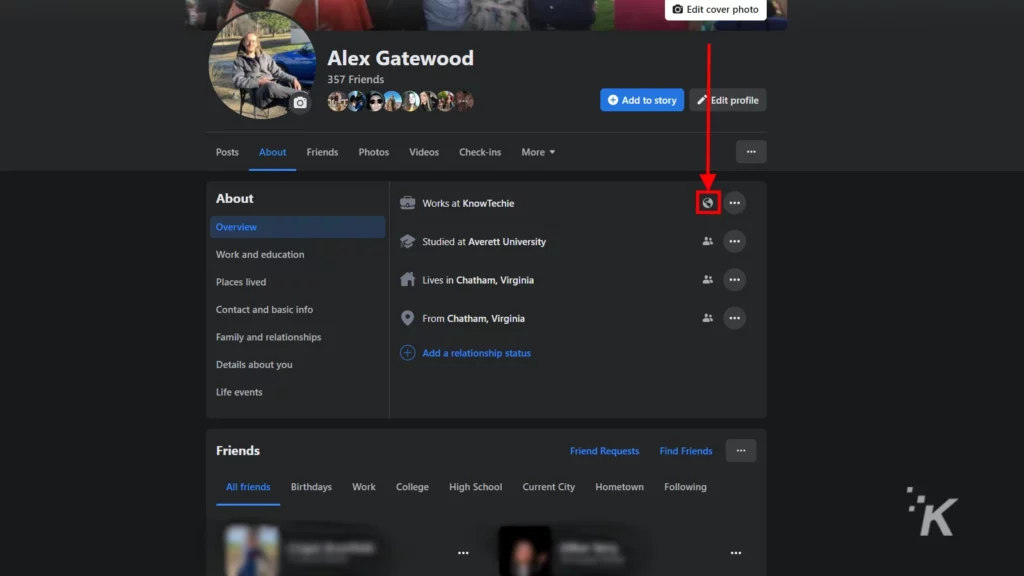Switch to the Posts tab

tap(227, 152)
